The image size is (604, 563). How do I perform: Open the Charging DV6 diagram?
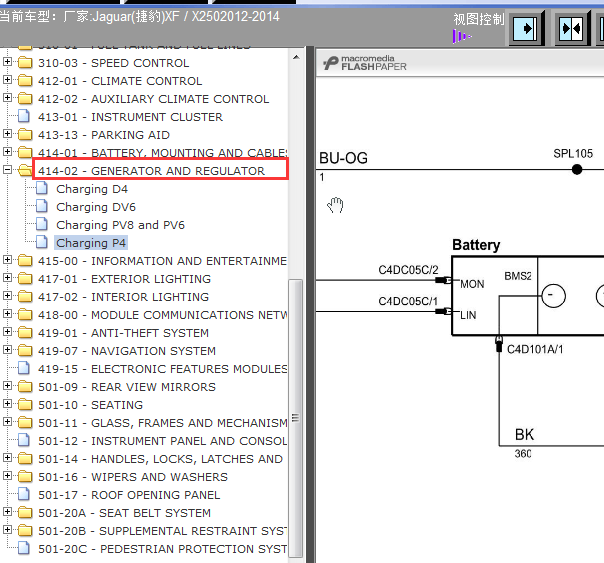[x=96, y=207]
